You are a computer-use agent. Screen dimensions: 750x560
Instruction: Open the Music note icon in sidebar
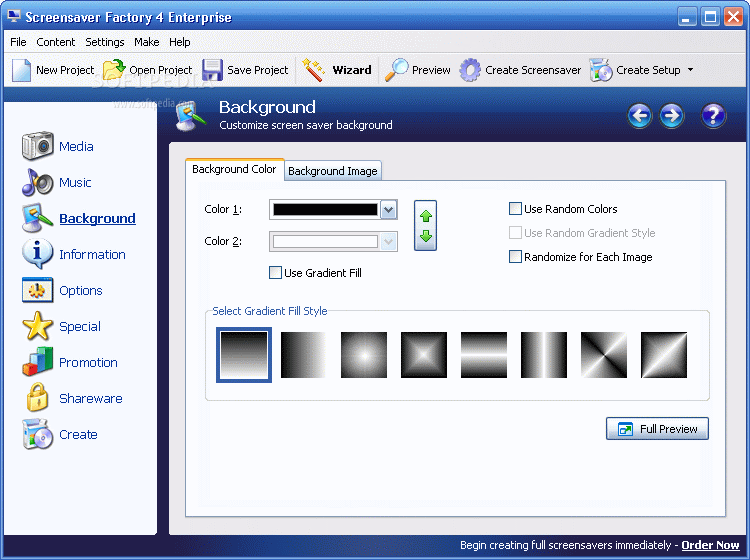click(37, 182)
